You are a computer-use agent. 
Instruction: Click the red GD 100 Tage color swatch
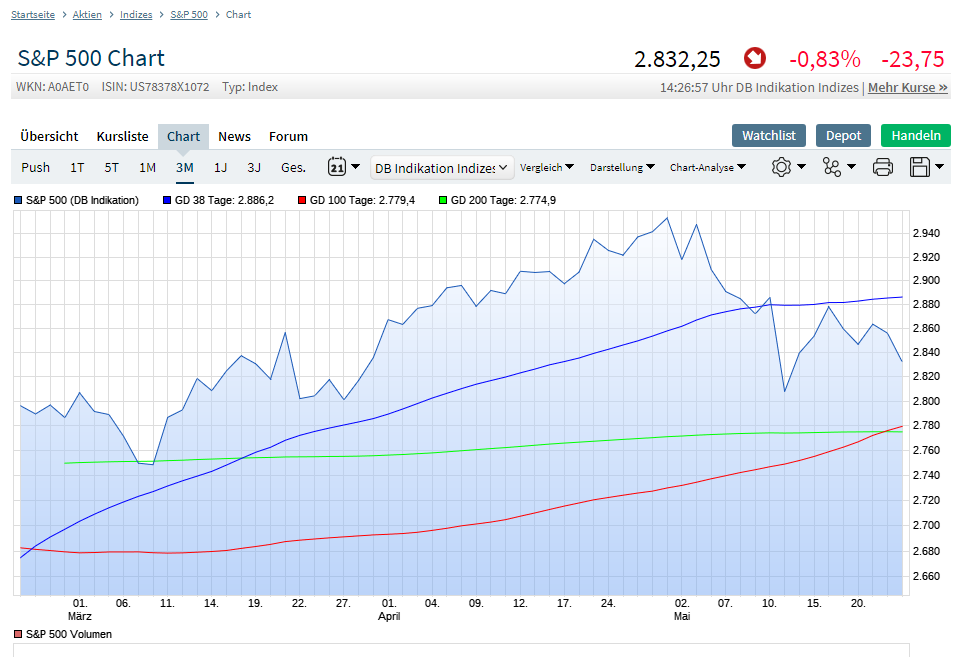[302, 201]
